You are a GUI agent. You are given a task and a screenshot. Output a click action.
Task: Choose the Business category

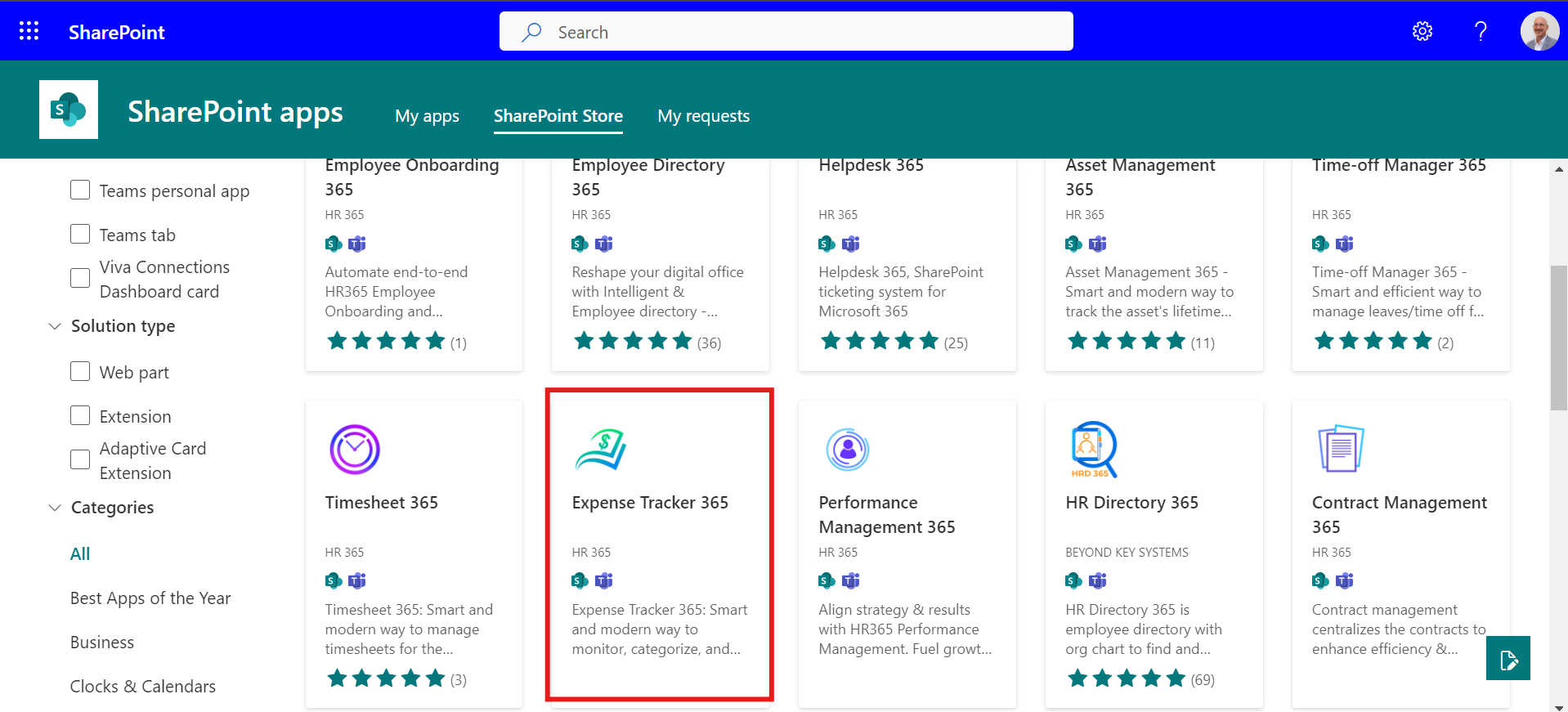(102, 642)
